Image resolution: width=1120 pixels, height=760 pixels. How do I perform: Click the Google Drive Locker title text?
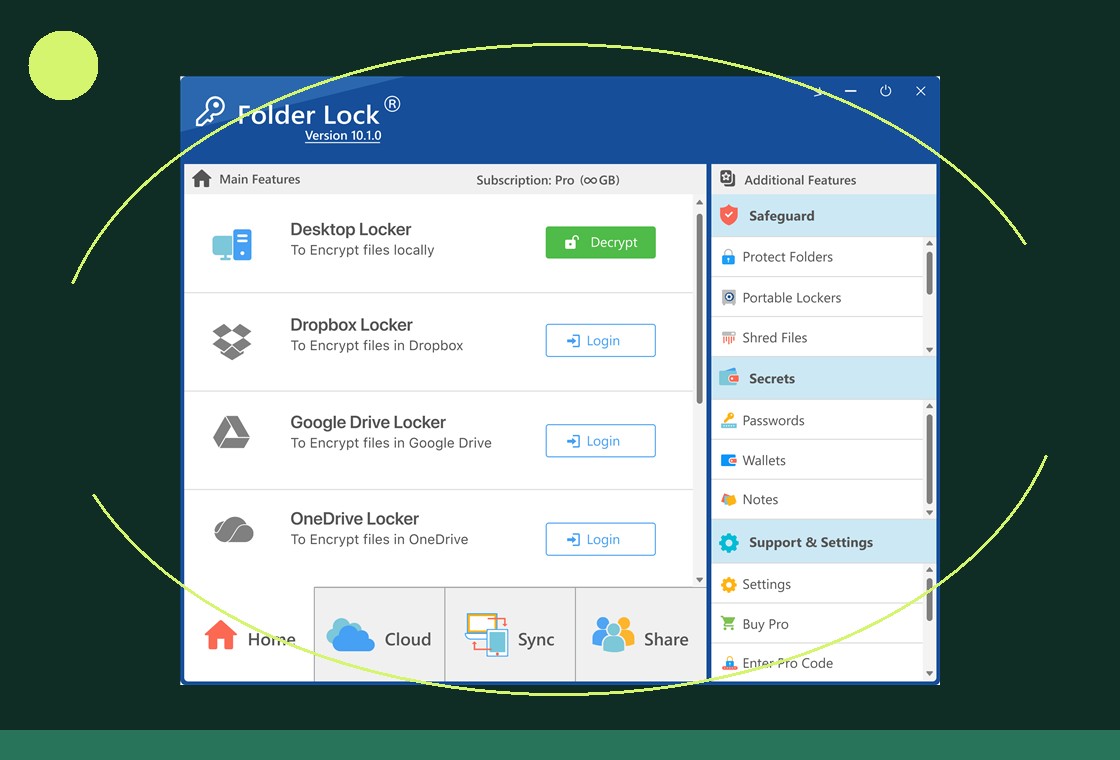tap(368, 422)
